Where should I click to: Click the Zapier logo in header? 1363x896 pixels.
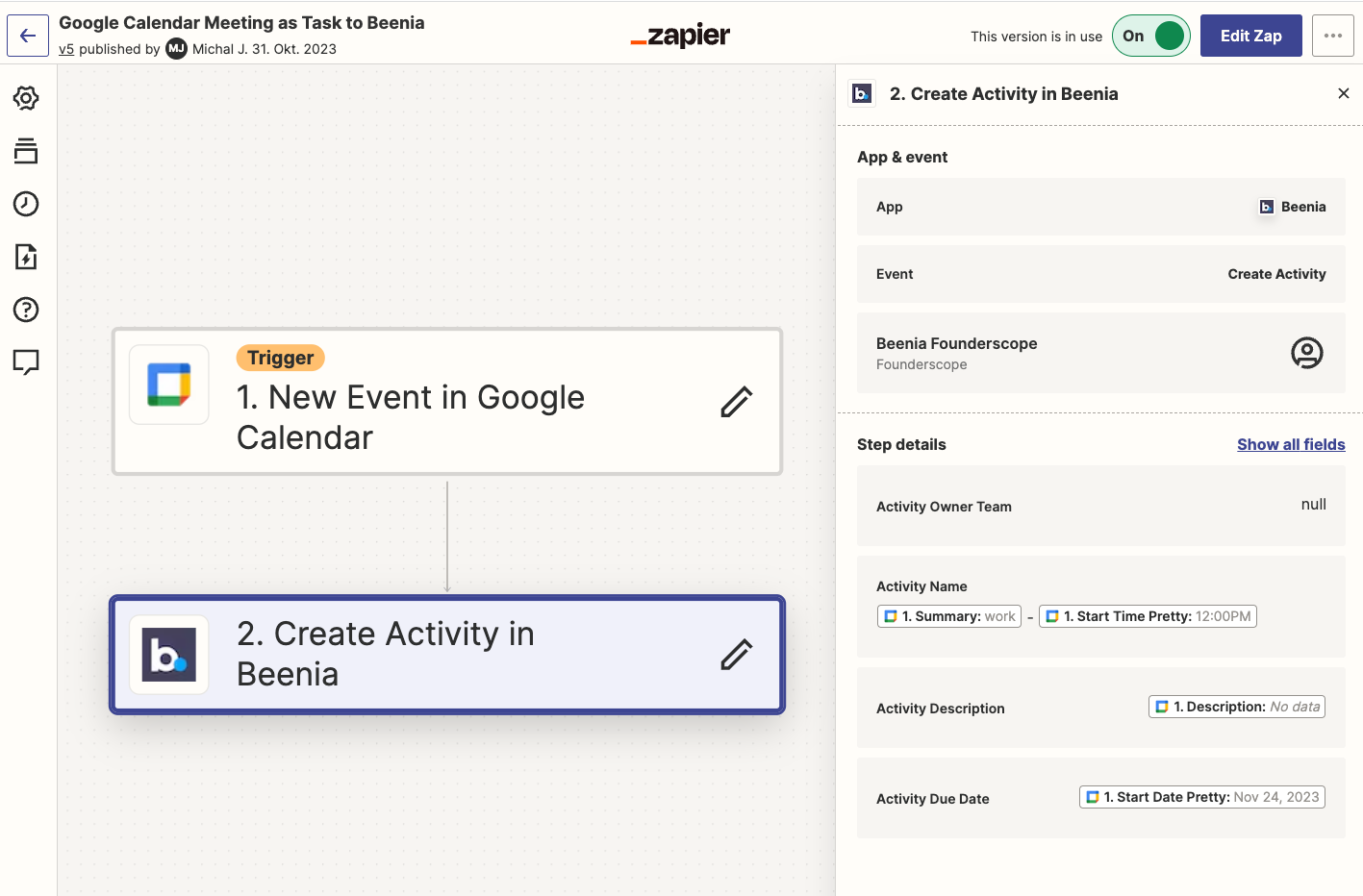coord(680,36)
